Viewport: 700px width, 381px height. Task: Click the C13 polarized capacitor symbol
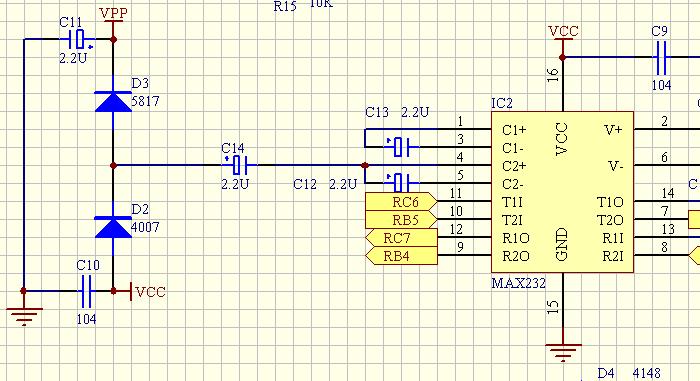click(x=401, y=147)
